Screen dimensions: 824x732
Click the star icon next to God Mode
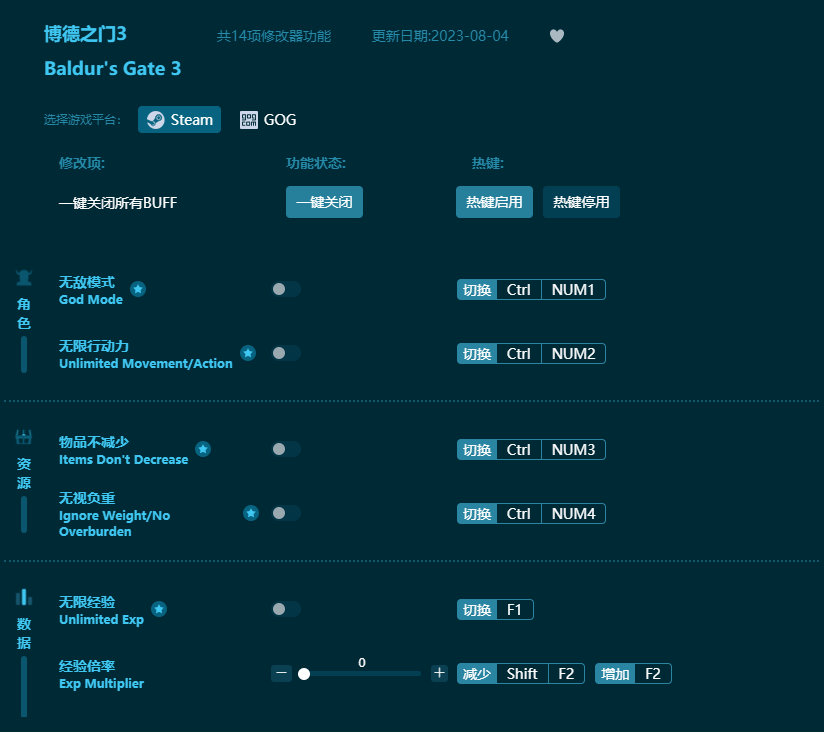point(138,288)
